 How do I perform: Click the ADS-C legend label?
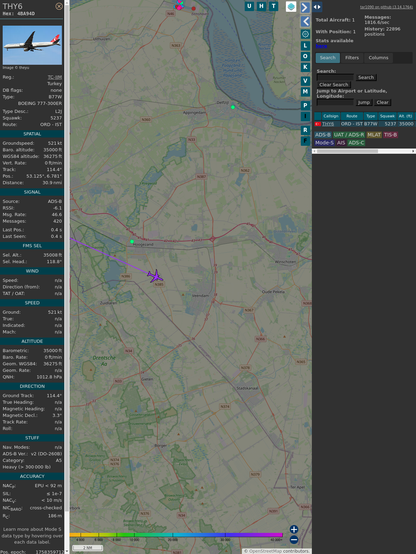click(356, 143)
